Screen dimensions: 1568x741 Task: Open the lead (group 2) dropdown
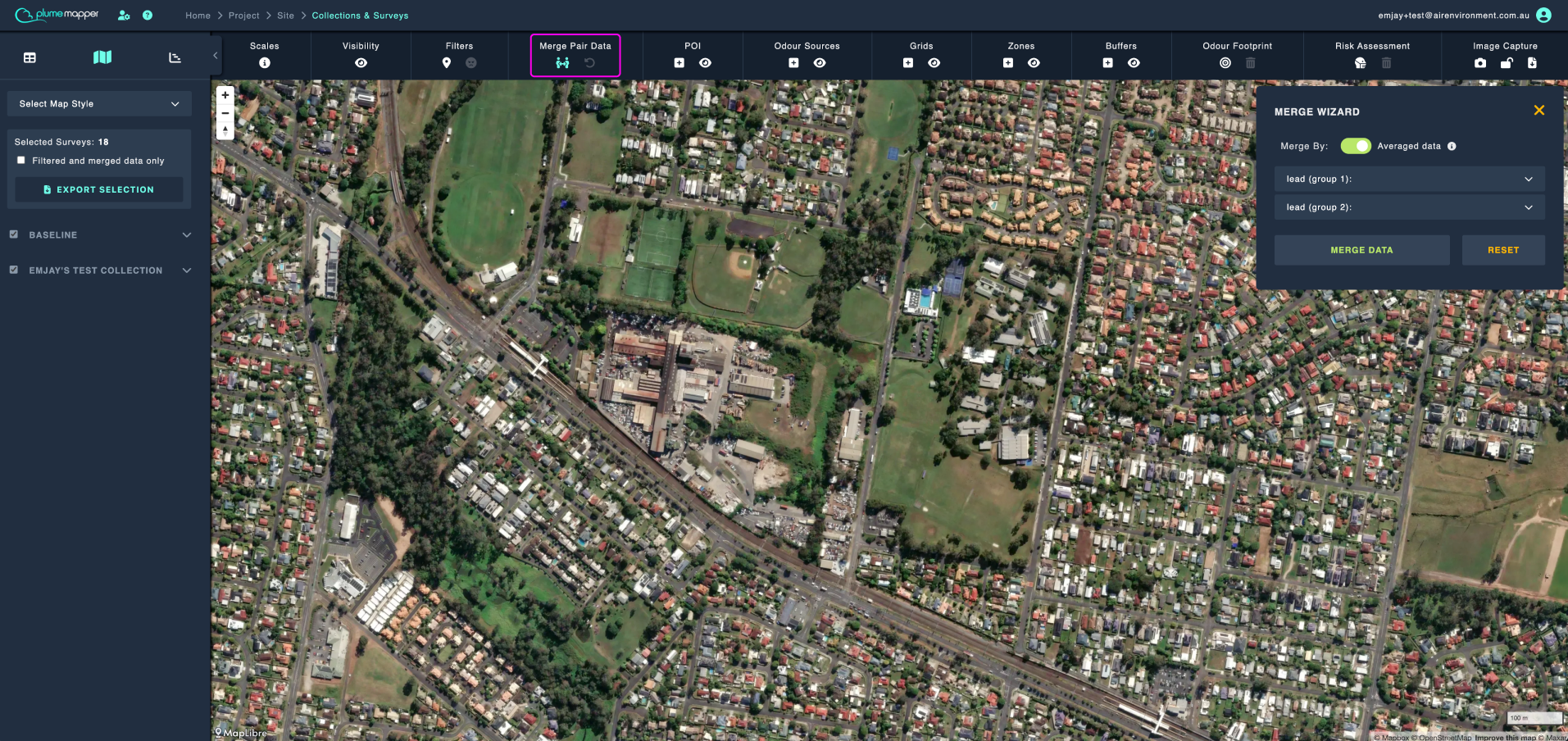pos(1410,207)
